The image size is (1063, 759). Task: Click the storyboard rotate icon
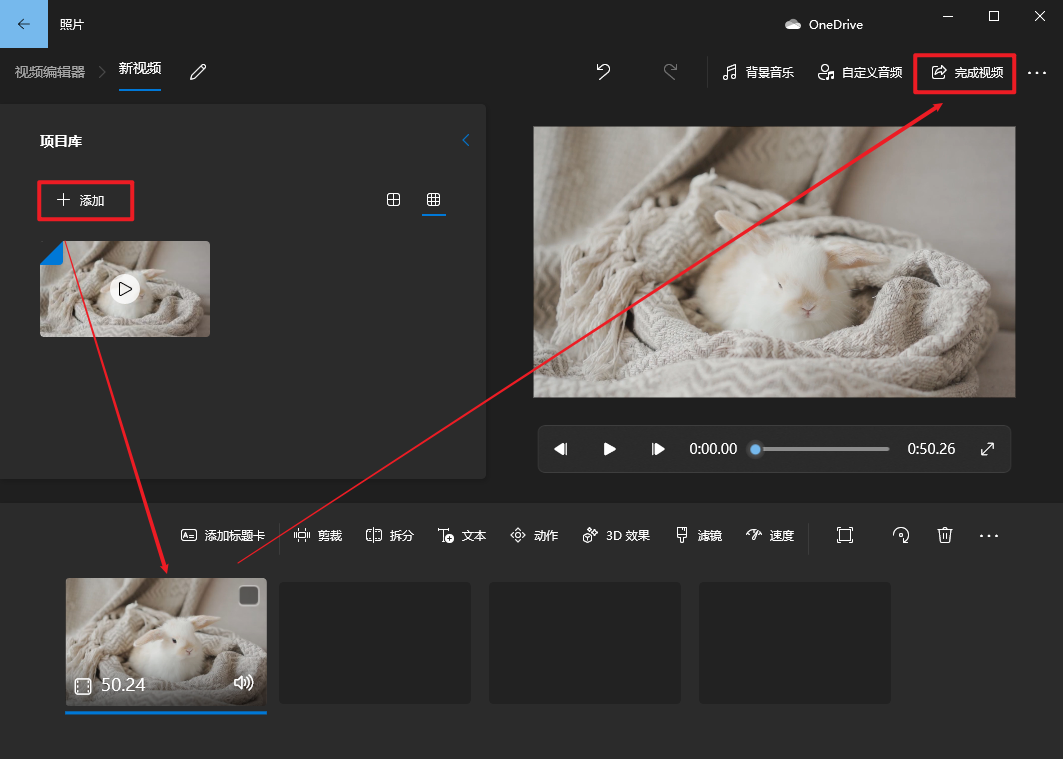(900, 535)
